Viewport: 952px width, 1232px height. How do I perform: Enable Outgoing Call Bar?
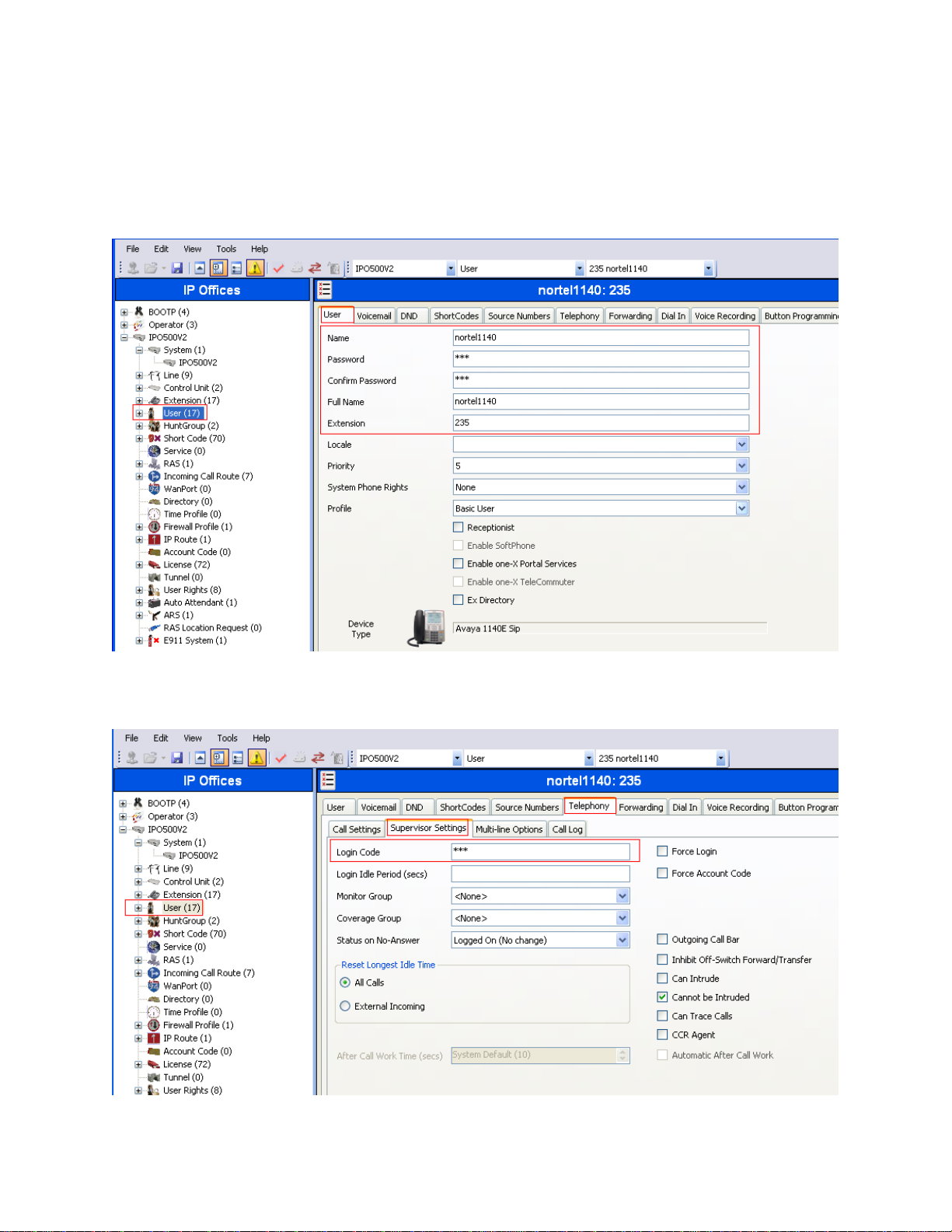(662, 939)
